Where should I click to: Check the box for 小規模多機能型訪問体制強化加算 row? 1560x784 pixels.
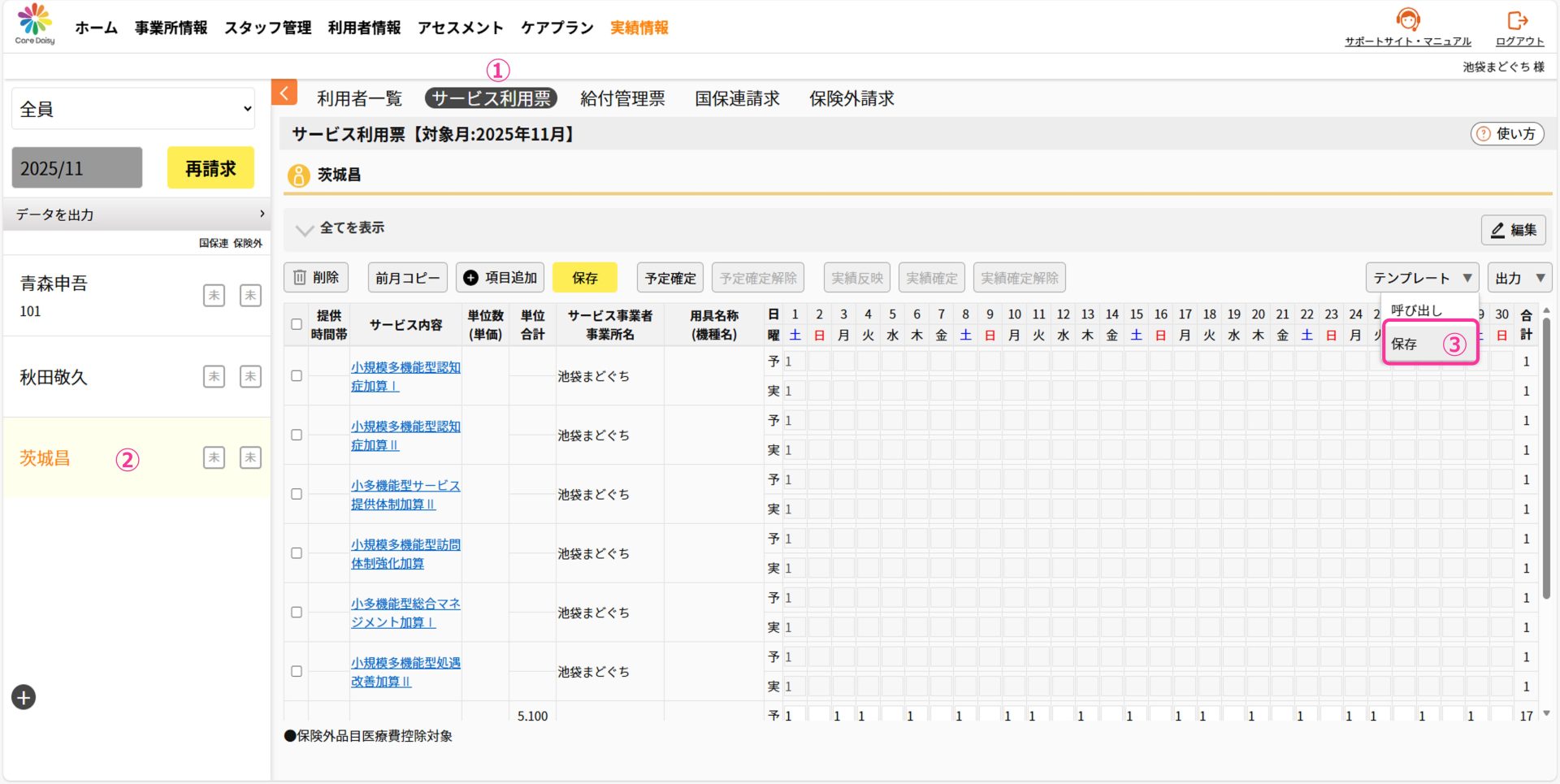[x=297, y=553]
